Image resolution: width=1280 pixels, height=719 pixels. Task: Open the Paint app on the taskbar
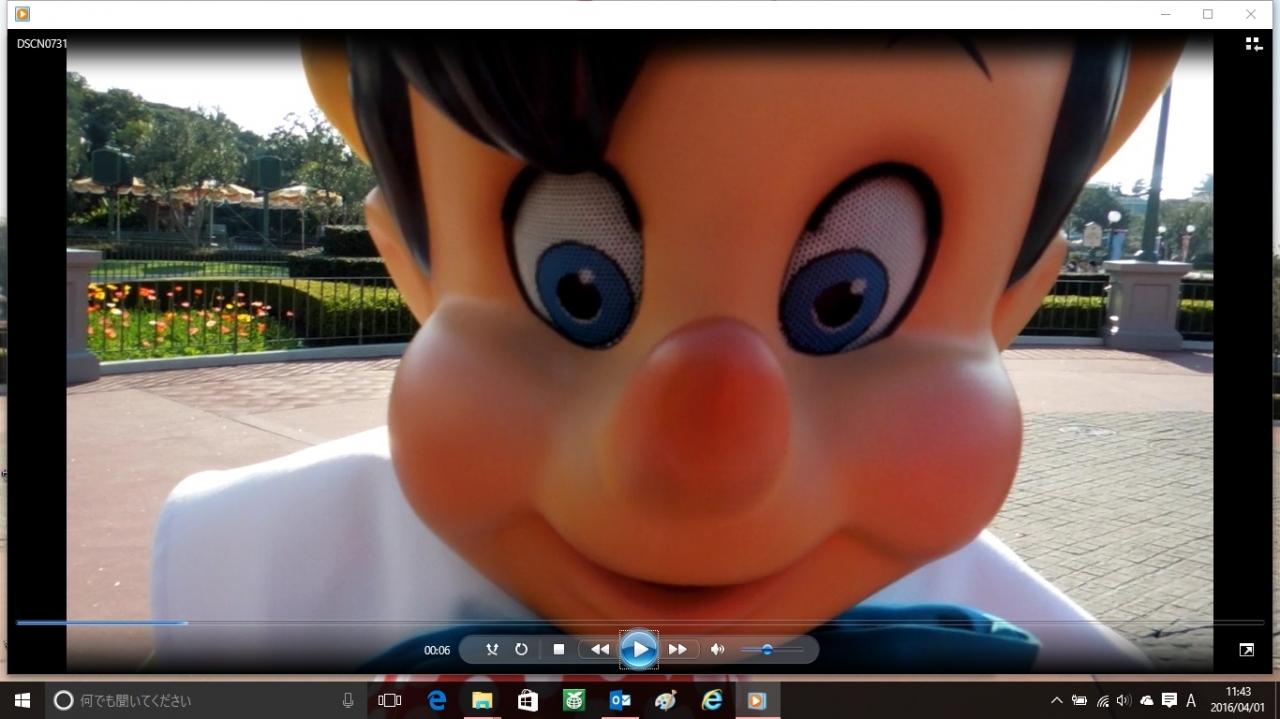665,700
